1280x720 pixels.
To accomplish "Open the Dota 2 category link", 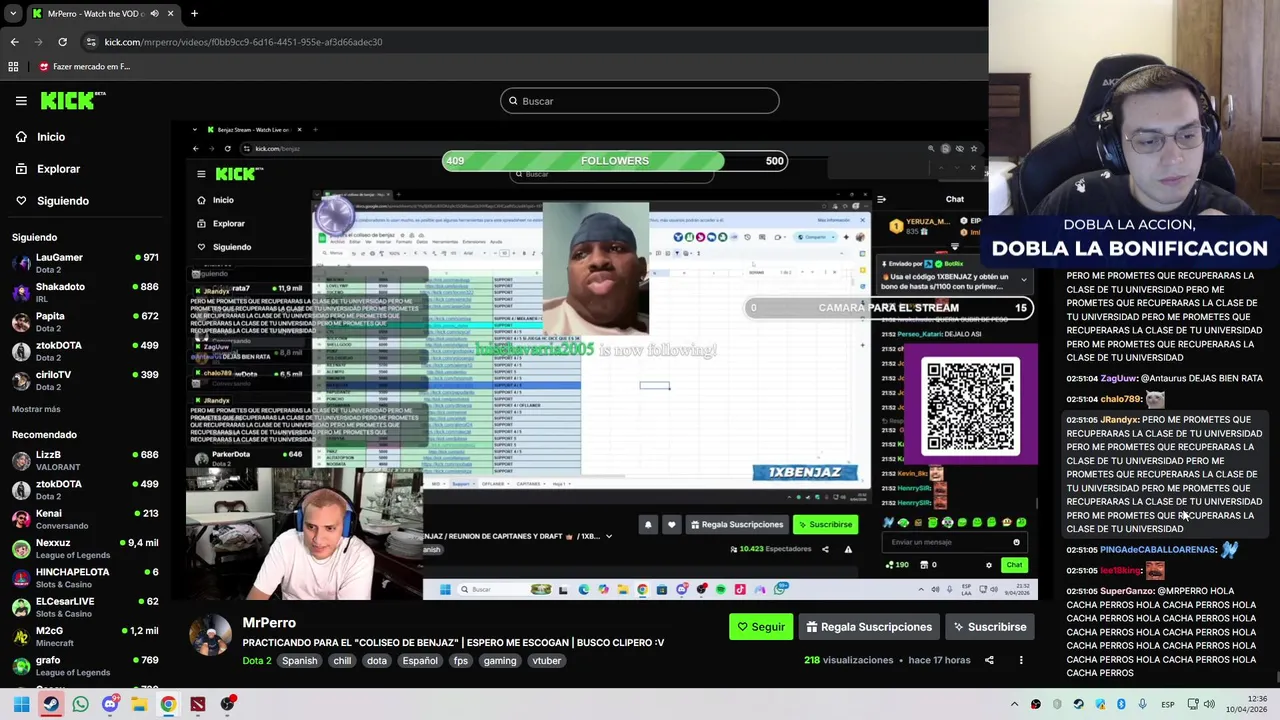I will coord(256,660).
